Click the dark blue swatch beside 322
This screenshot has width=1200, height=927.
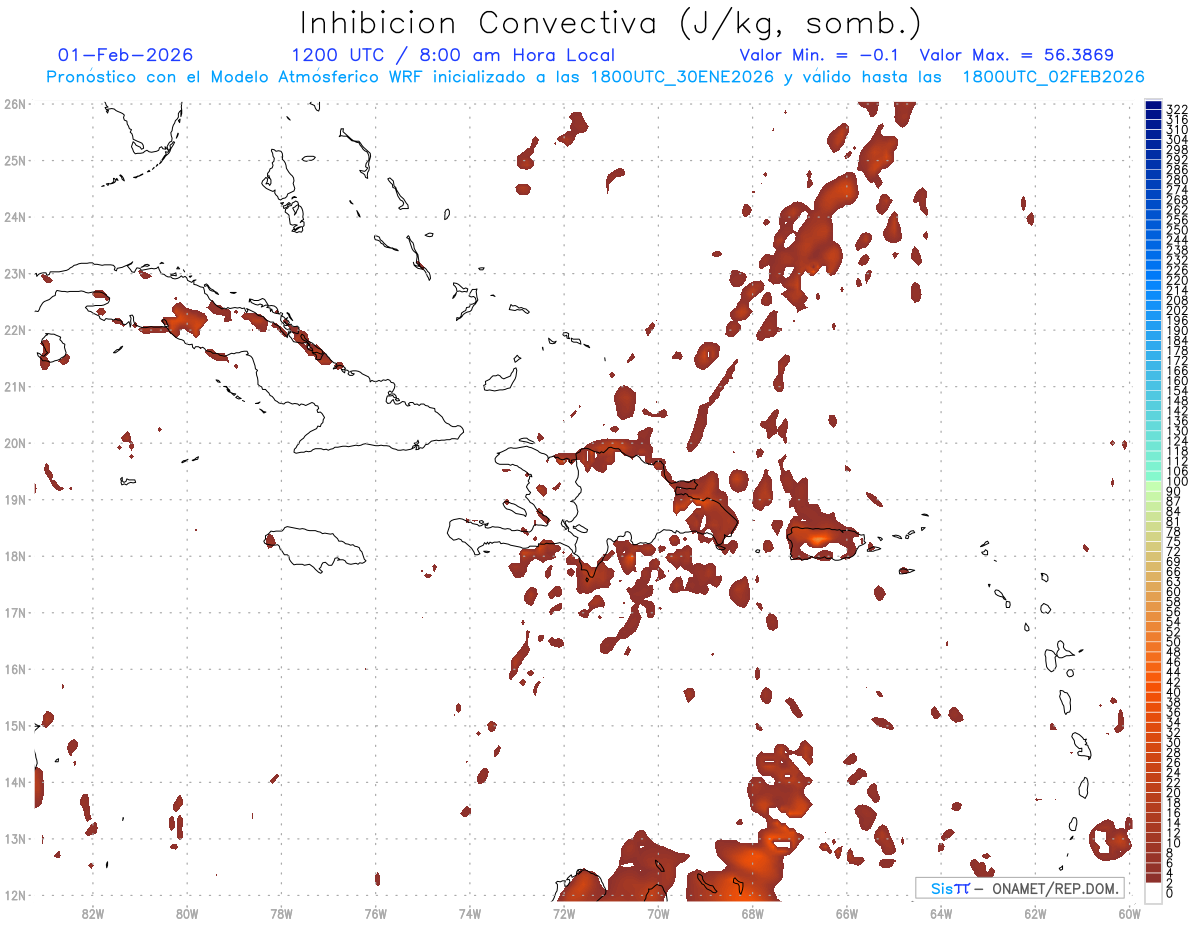click(1154, 107)
